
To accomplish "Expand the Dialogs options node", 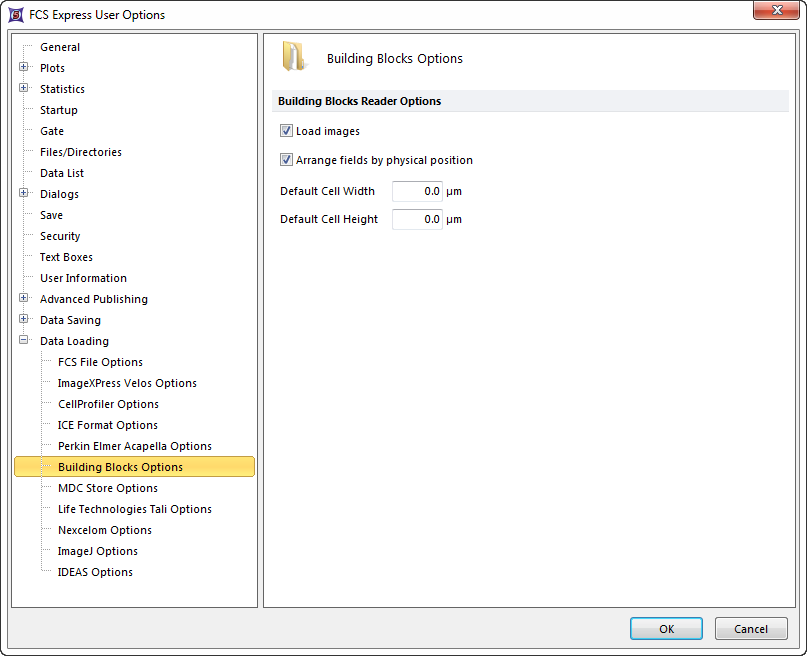I will pyautogui.click(x=24, y=194).
